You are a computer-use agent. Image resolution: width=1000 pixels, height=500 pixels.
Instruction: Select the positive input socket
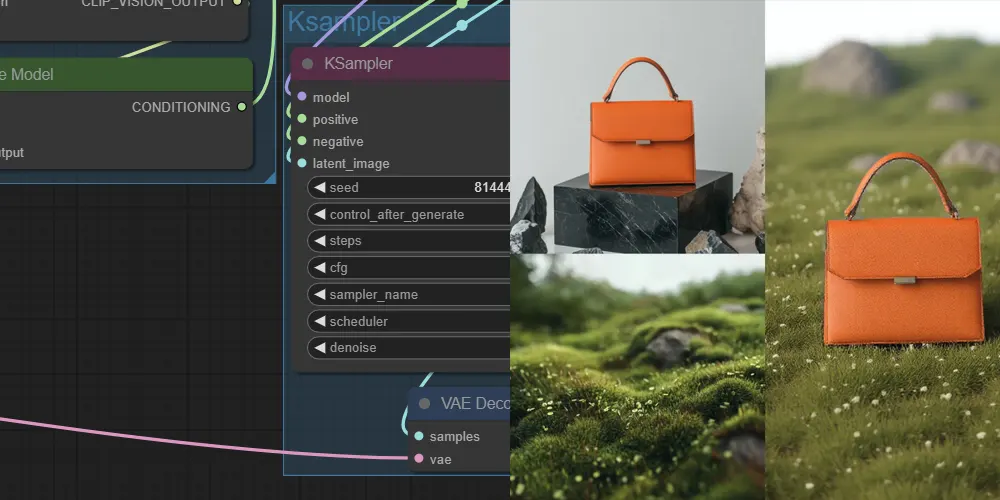pos(302,119)
